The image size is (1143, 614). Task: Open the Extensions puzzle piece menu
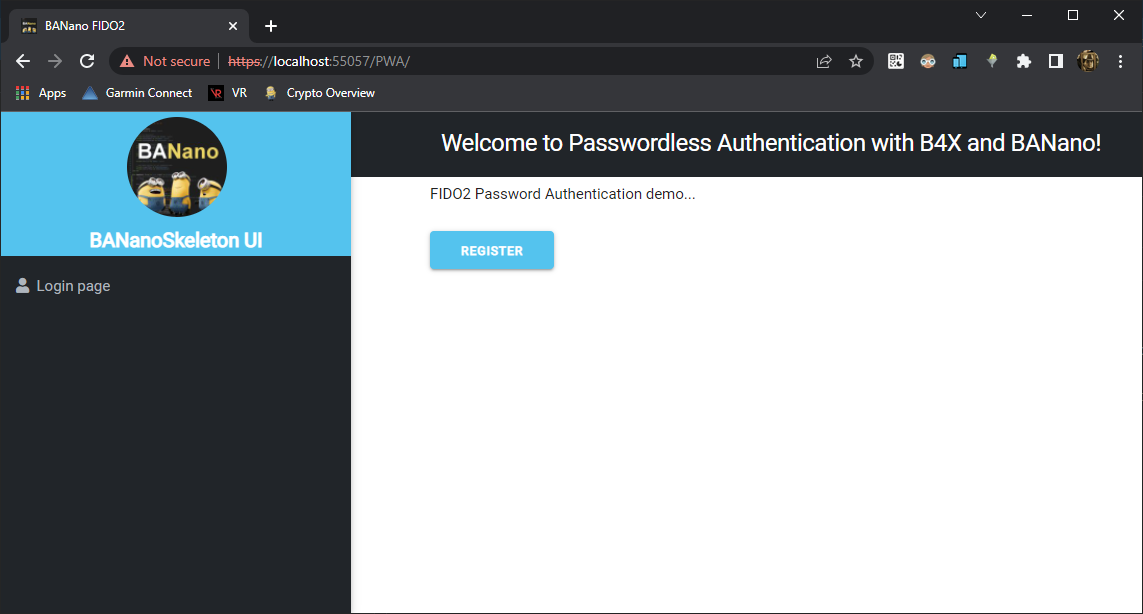point(1023,61)
